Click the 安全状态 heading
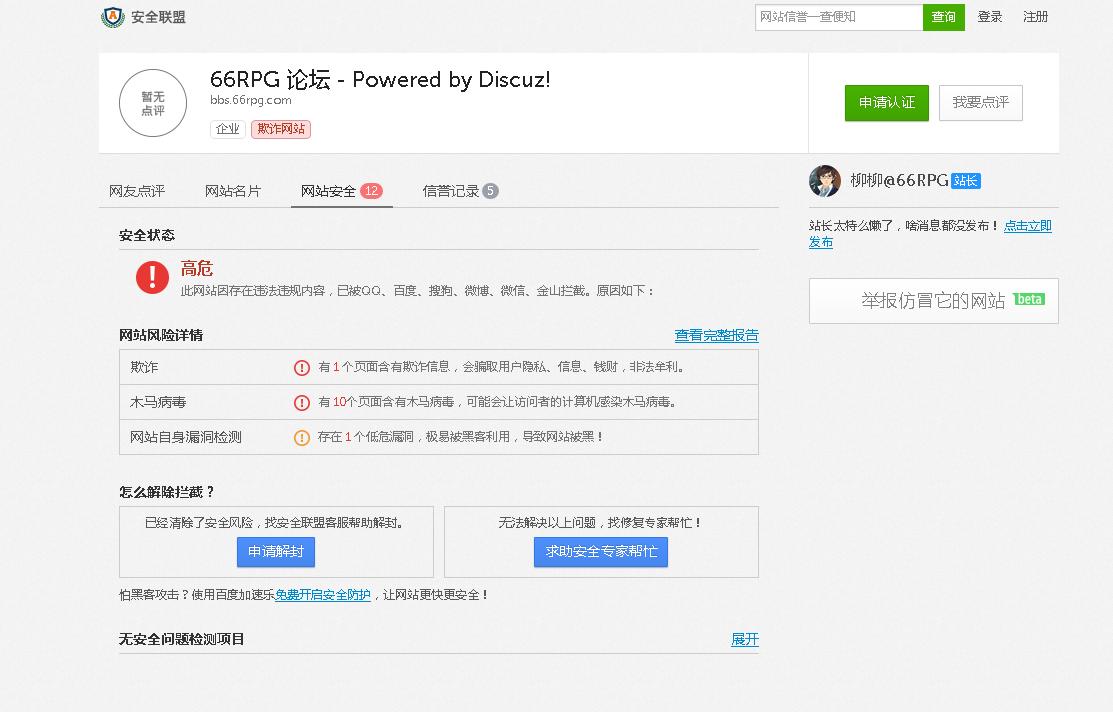1113x712 pixels. [x=147, y=235]
